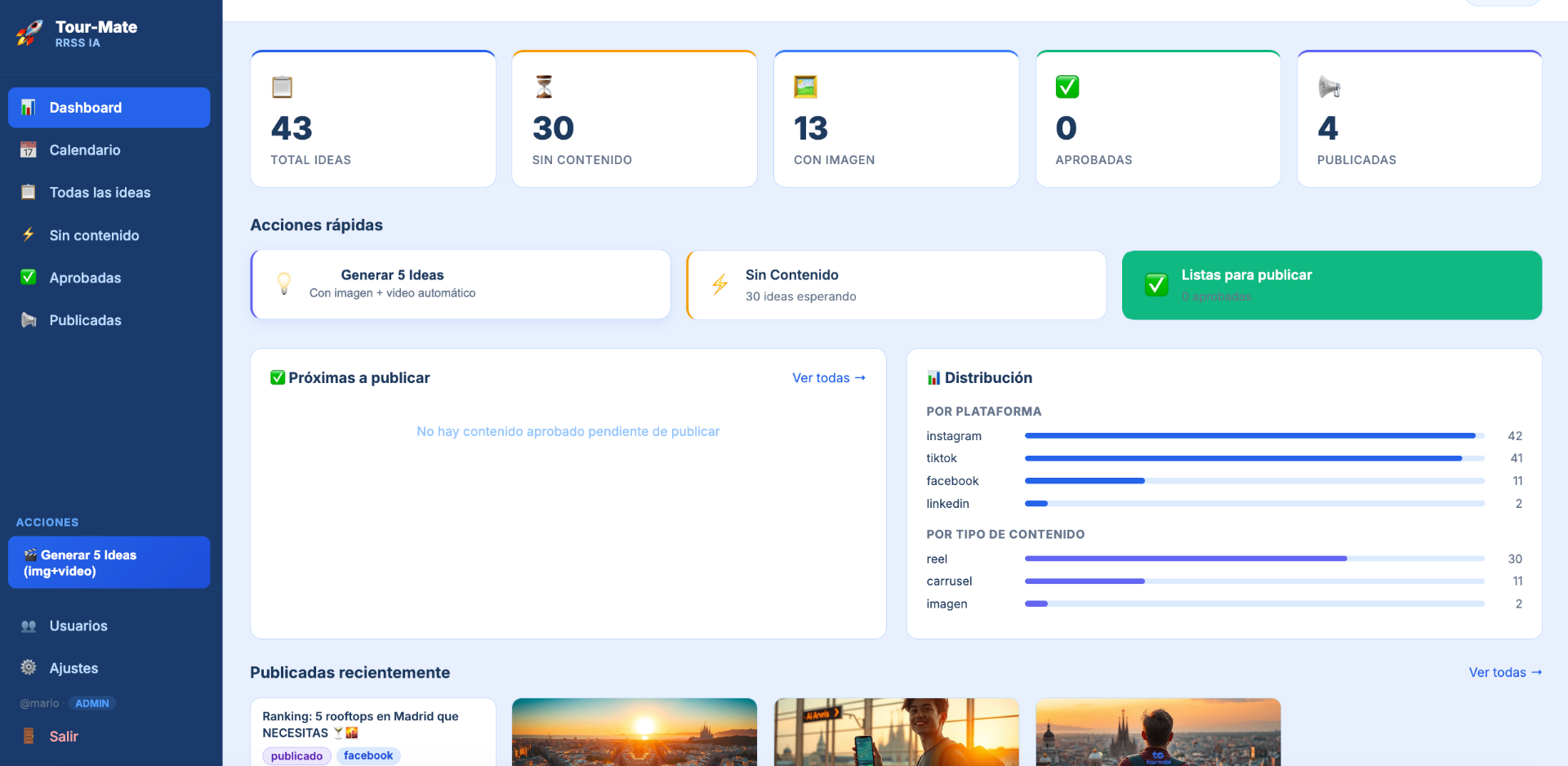Screen dimensions: 1568x766
Task: Go to Todas las ideas
Action: point(109,193)
